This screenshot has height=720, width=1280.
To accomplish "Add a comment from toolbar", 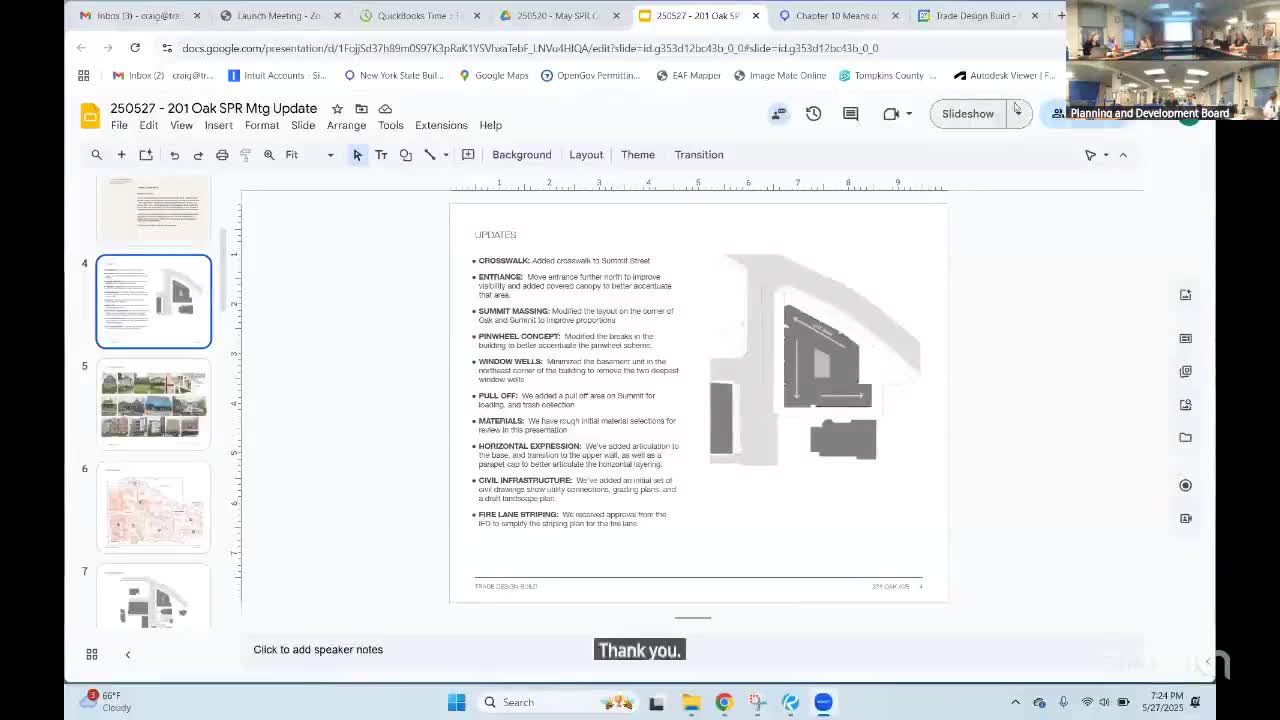I will pos(468,155).
